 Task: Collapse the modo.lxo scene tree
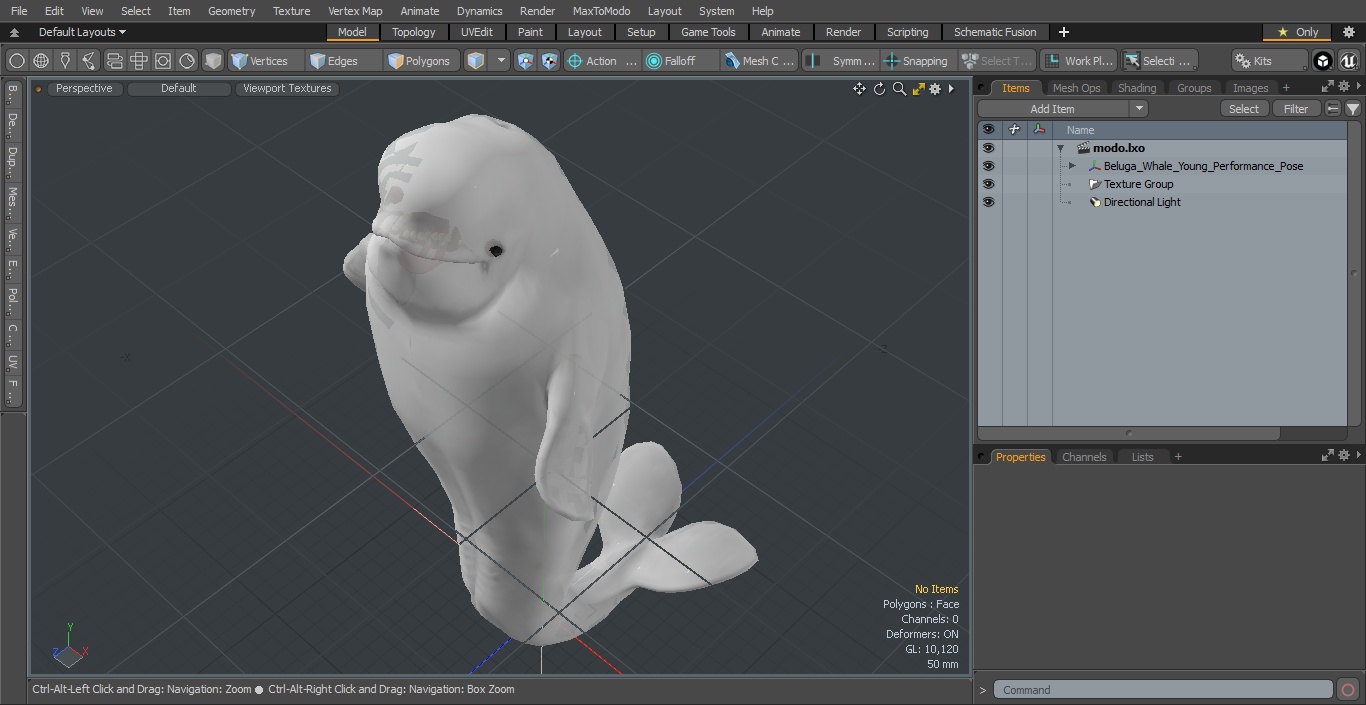tap(1060, 148)
